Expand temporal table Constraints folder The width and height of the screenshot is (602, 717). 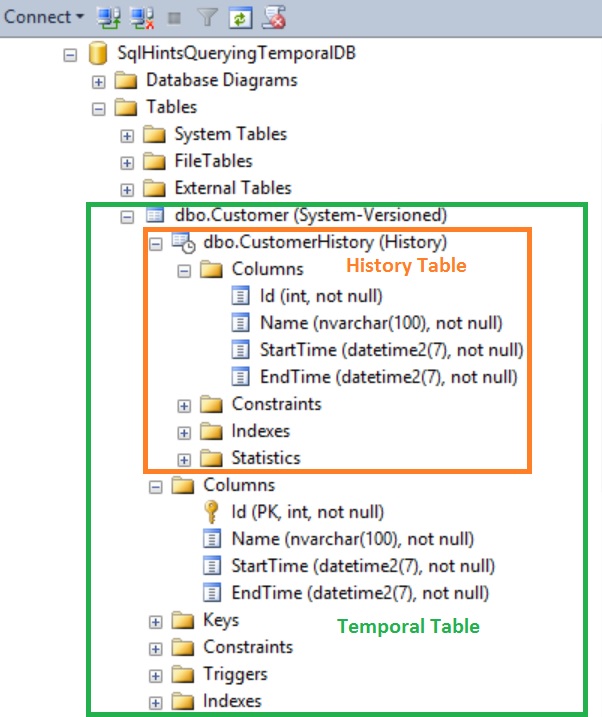[155, 648]
